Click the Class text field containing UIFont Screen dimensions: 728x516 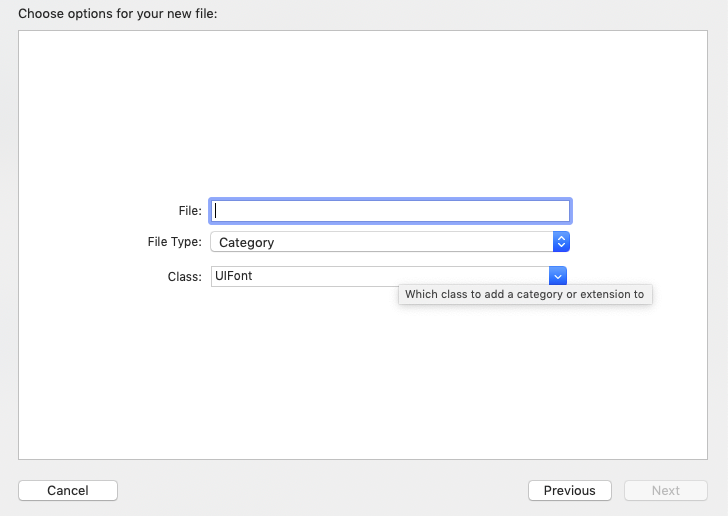pyautogui.click(x=380, y=276)
